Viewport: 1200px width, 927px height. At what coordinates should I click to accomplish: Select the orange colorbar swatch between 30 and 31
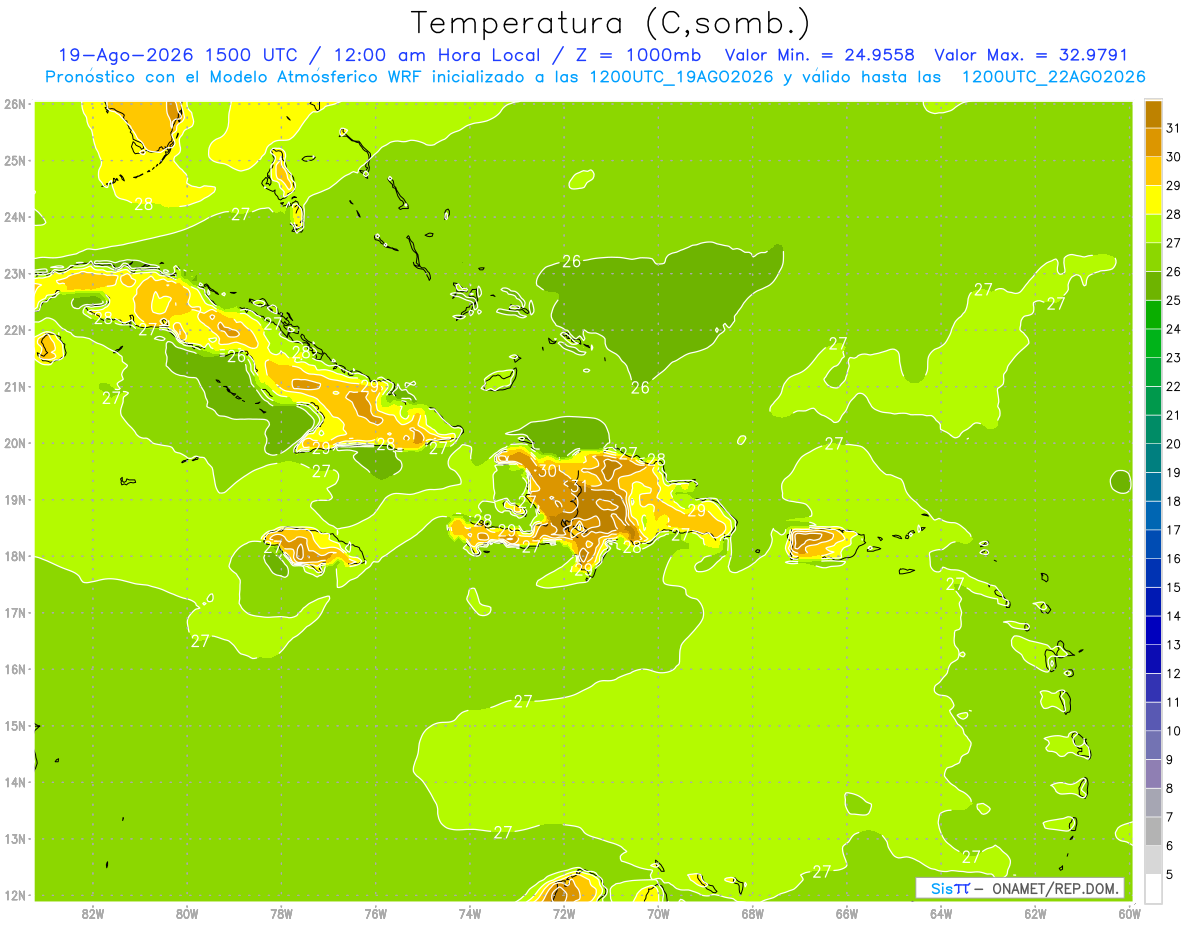1153,142
